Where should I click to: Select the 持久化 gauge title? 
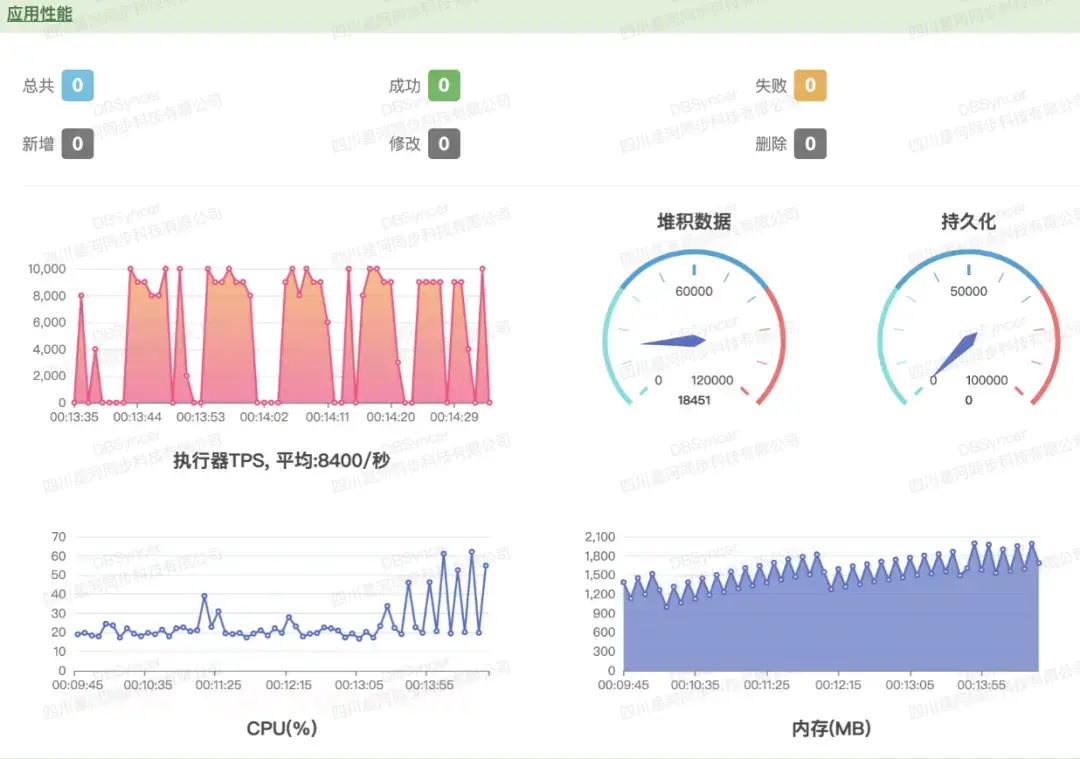pyautogui.click(x=967, y=222)
